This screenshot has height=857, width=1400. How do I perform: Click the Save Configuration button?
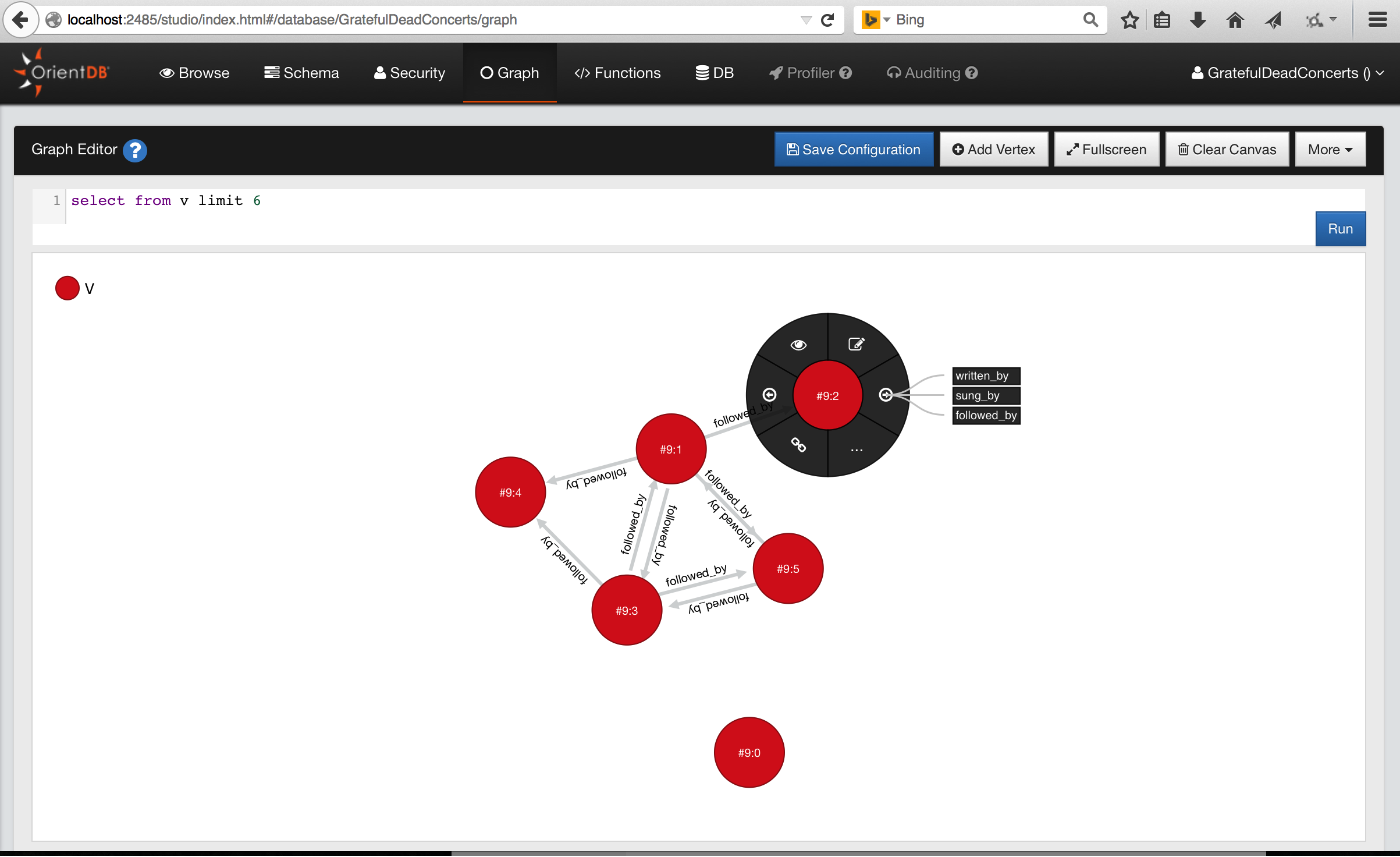[854, 150]
